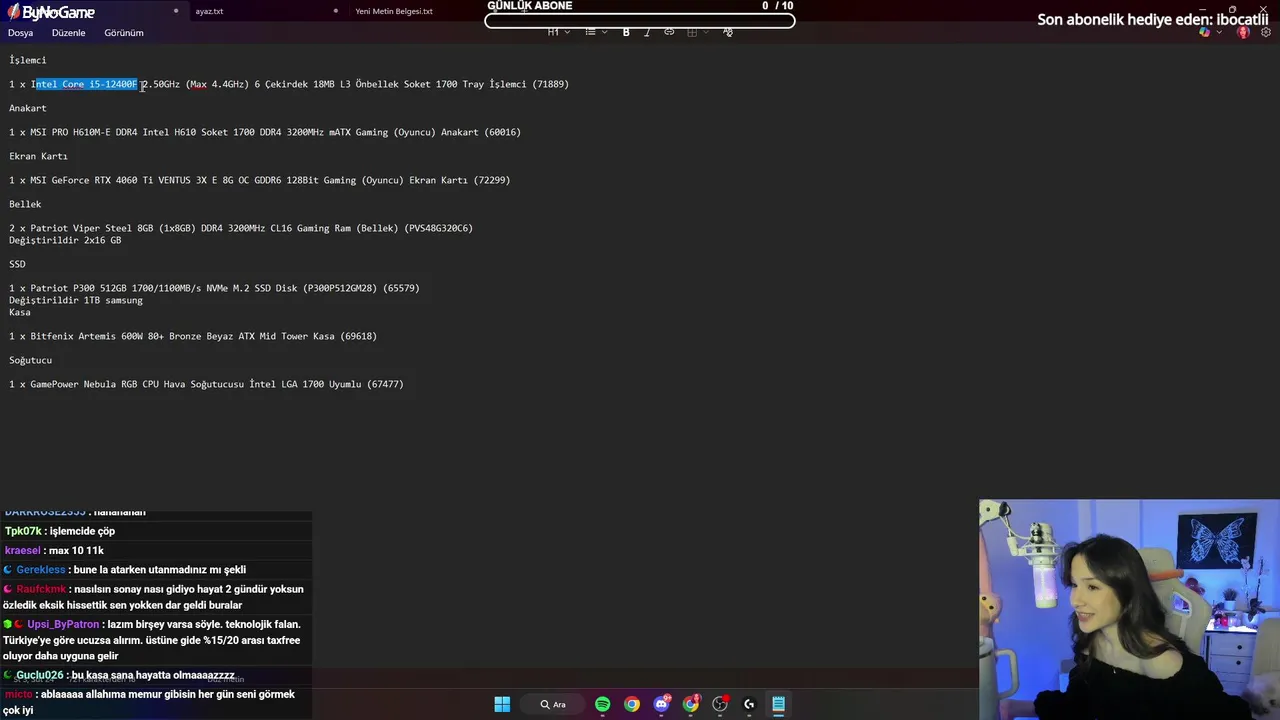This screenshot has height=720, width=1280.
Task: Switch to the ayaz.txt tab
Action: (209, 11)
